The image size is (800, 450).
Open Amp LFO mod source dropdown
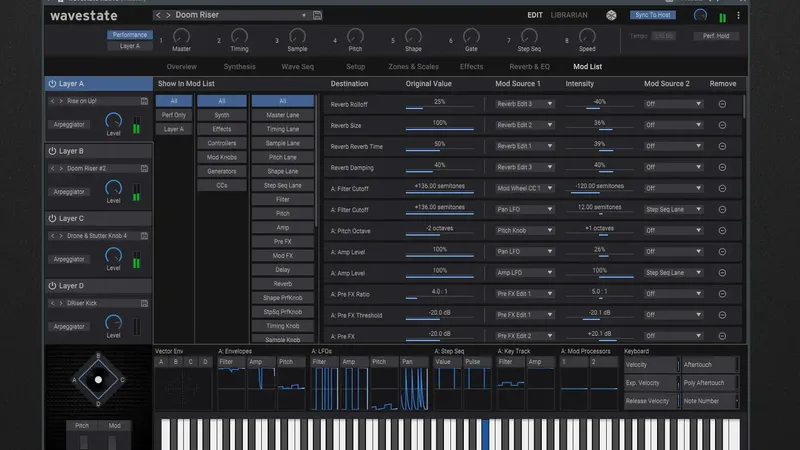pyautogui.click(x=525, y=273)
